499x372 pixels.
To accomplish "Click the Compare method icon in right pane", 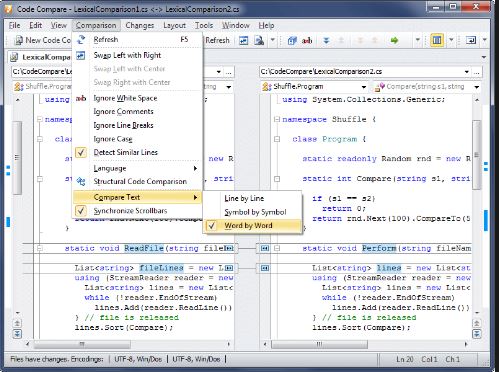I will 379,87.
